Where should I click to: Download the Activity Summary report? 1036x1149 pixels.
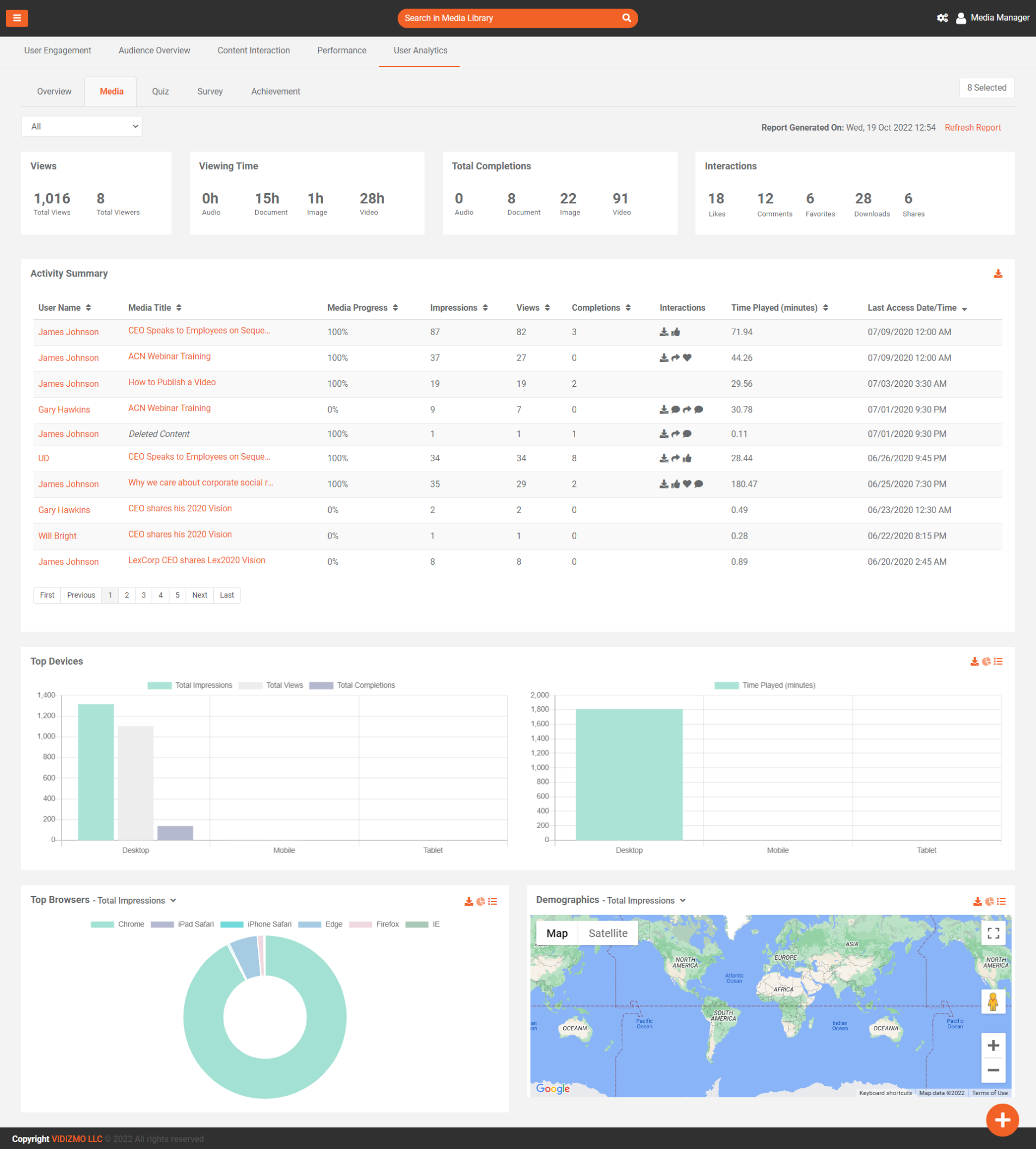click(998, 274)
